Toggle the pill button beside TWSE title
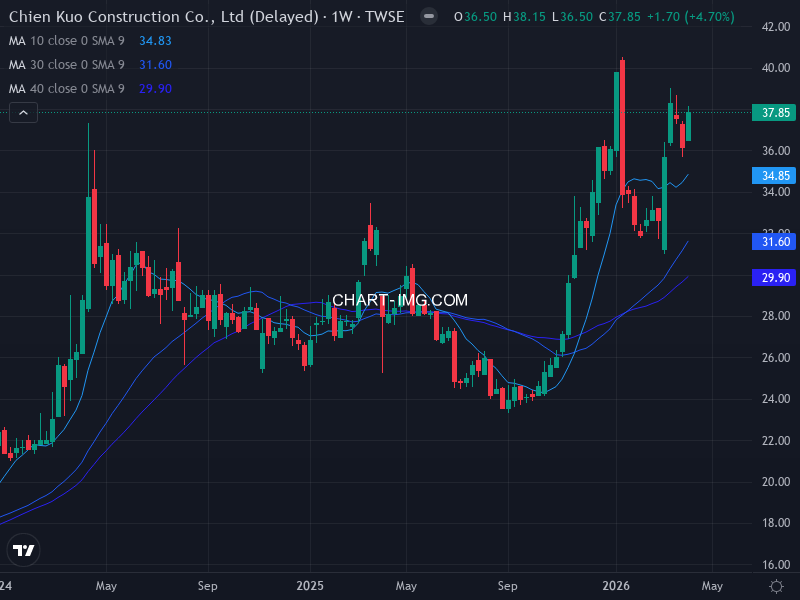This screenshot has width=800, height=600. pyautogui.click(x=429, y=17)
